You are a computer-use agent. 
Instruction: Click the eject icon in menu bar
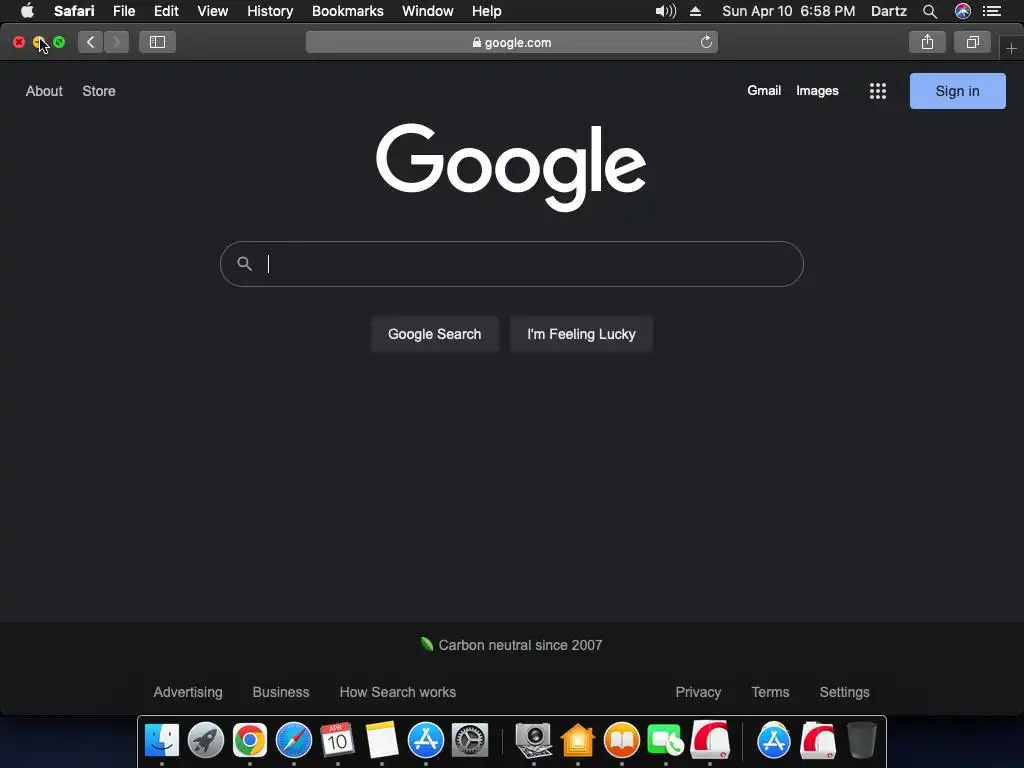coord(696,11)
